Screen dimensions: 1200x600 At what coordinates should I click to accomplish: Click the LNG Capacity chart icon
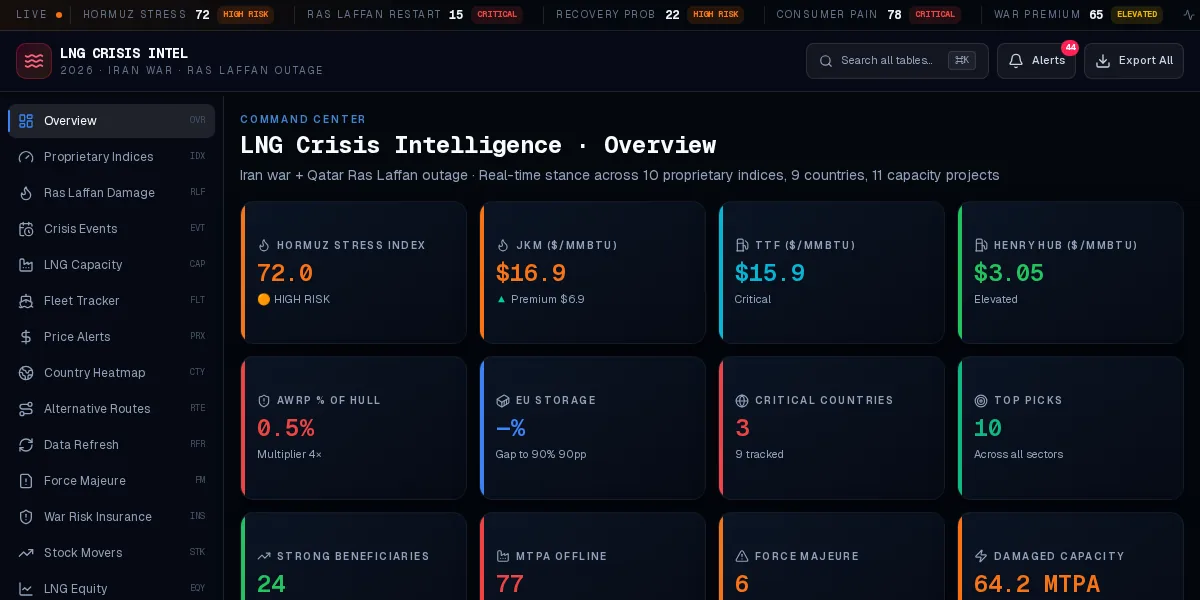click(x=26, y=265)
